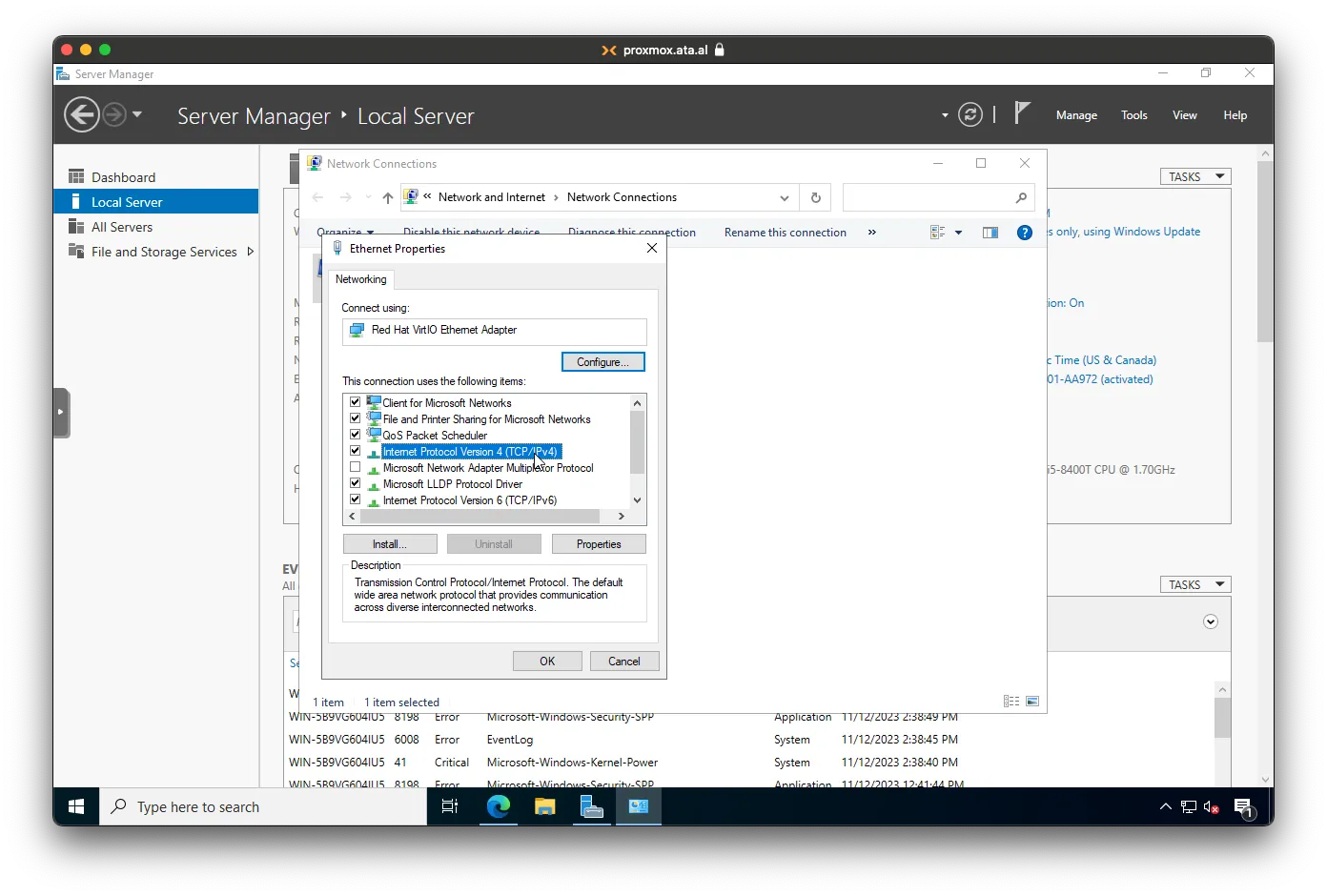
Task: Show hidden system tray icons
Action: point(1165,806)
